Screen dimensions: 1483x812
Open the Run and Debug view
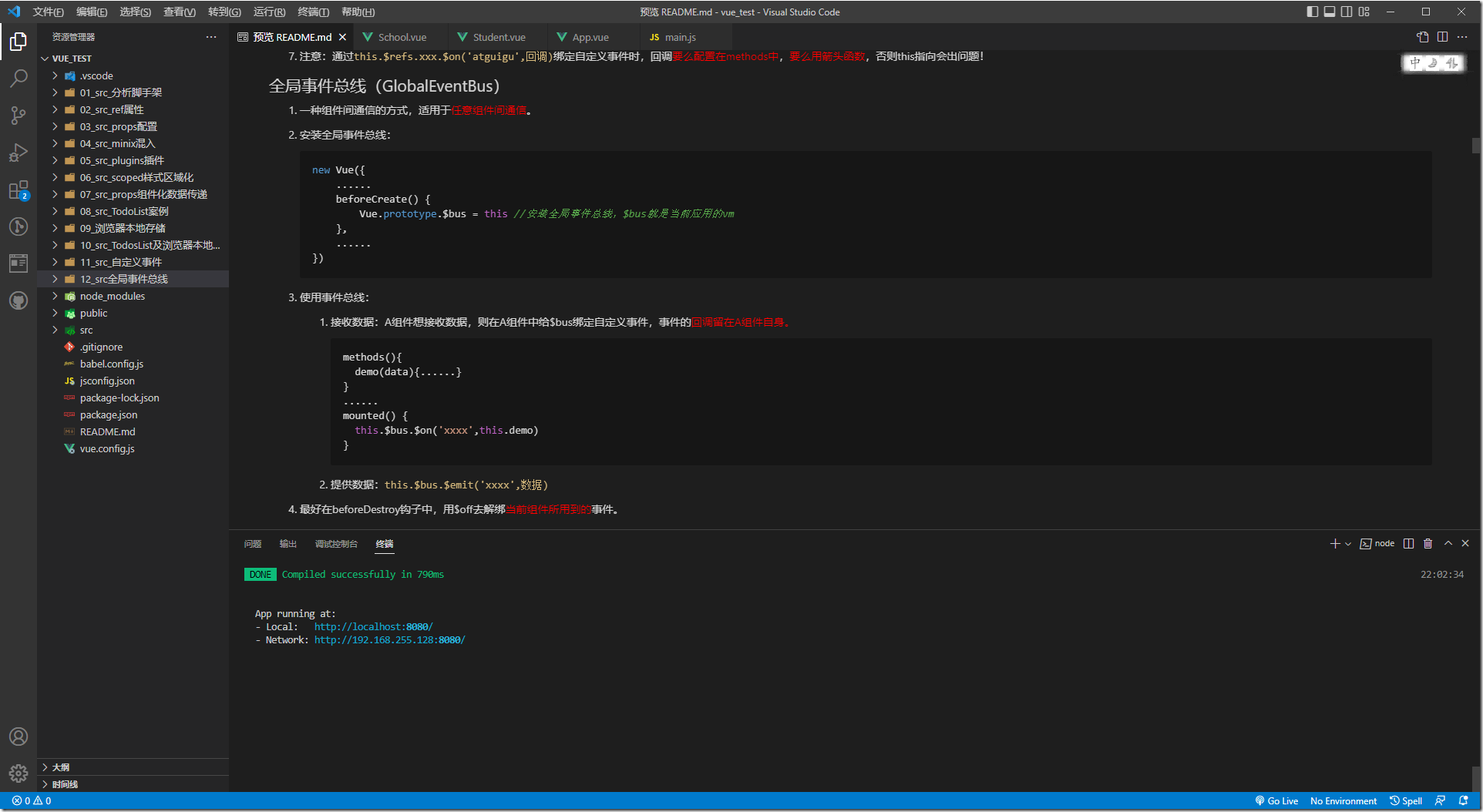[18, 153]
